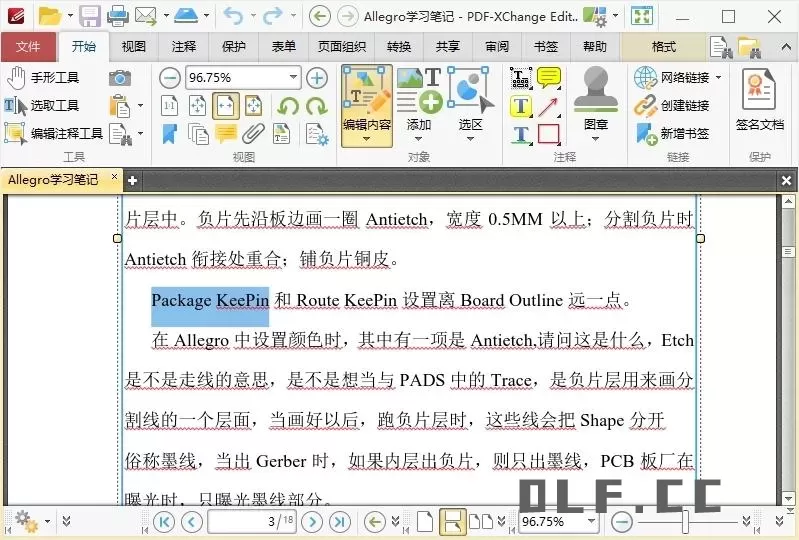Click Create Link (创建链接)
Screen dimensions: 799x540
[673, 106]
